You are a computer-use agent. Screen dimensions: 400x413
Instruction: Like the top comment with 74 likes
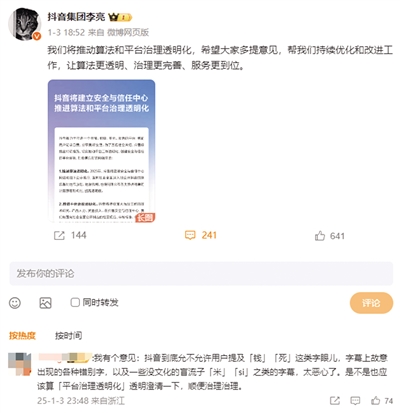[x=376, y=400]
